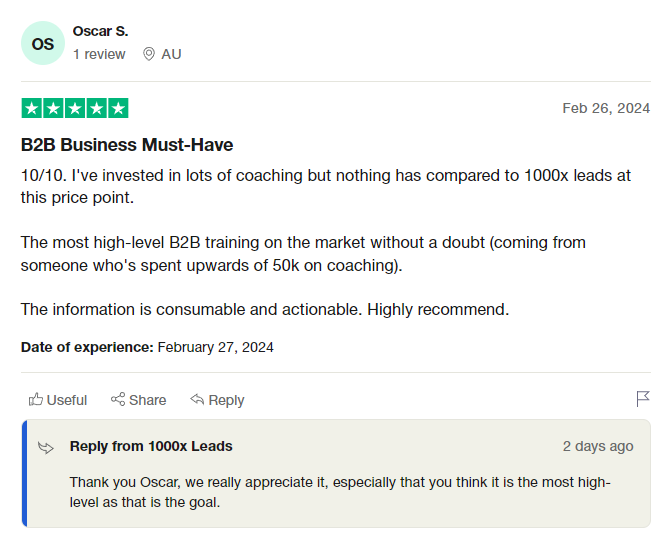The width and height of the screenshot is (671, 547).
Task: Flag this review with the flag icon
Action: (x=643, y=399)
